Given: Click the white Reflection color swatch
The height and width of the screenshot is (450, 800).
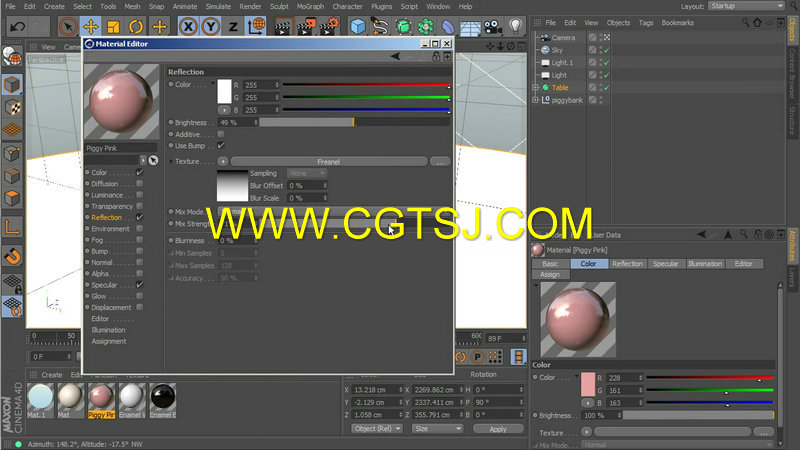Looking at the screenshot, I should [x=224, y=91].
